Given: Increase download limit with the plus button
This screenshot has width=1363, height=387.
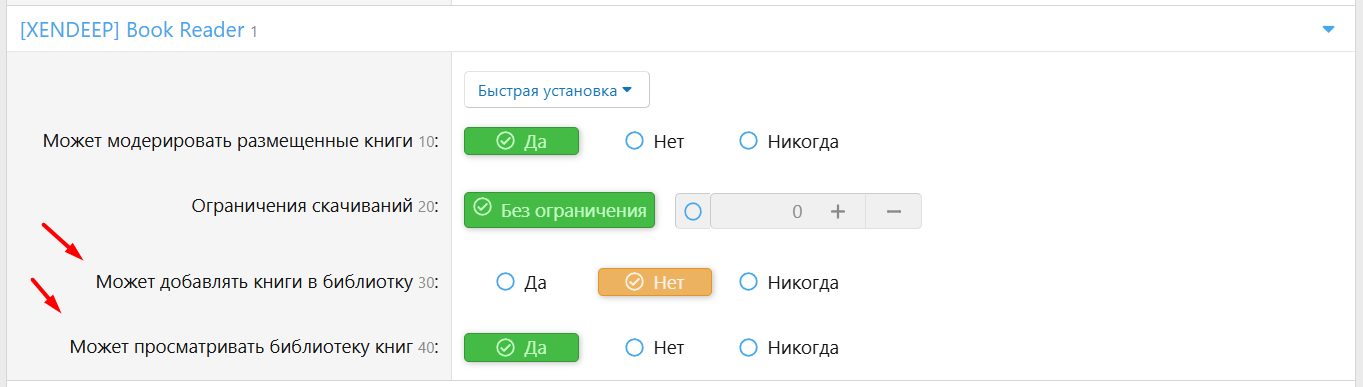Looking at the screenshot, I should (x=838, y=211).
